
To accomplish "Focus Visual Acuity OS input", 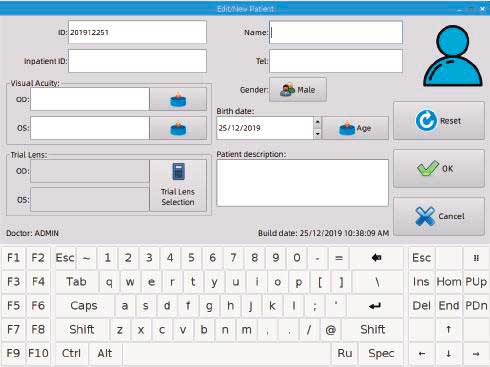I will 90,128.
